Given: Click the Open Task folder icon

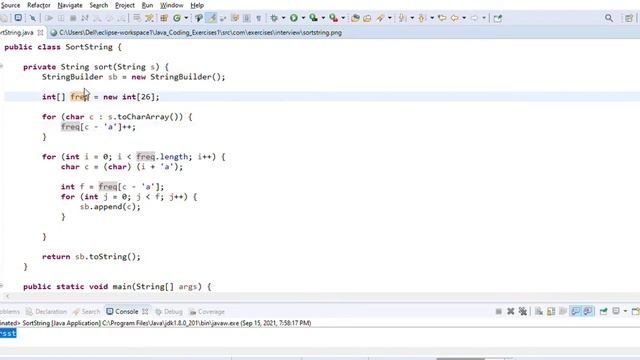Looking at the screenshot, I should (x=367, y=18).
